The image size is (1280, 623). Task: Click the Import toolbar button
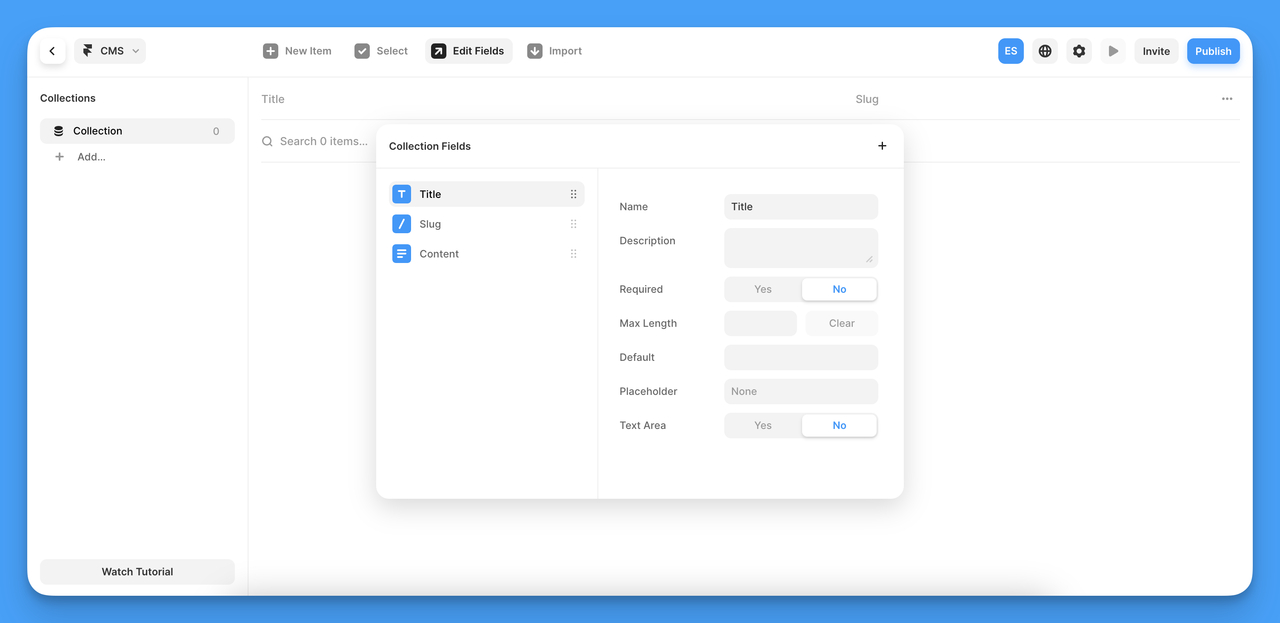pos(554,51)
